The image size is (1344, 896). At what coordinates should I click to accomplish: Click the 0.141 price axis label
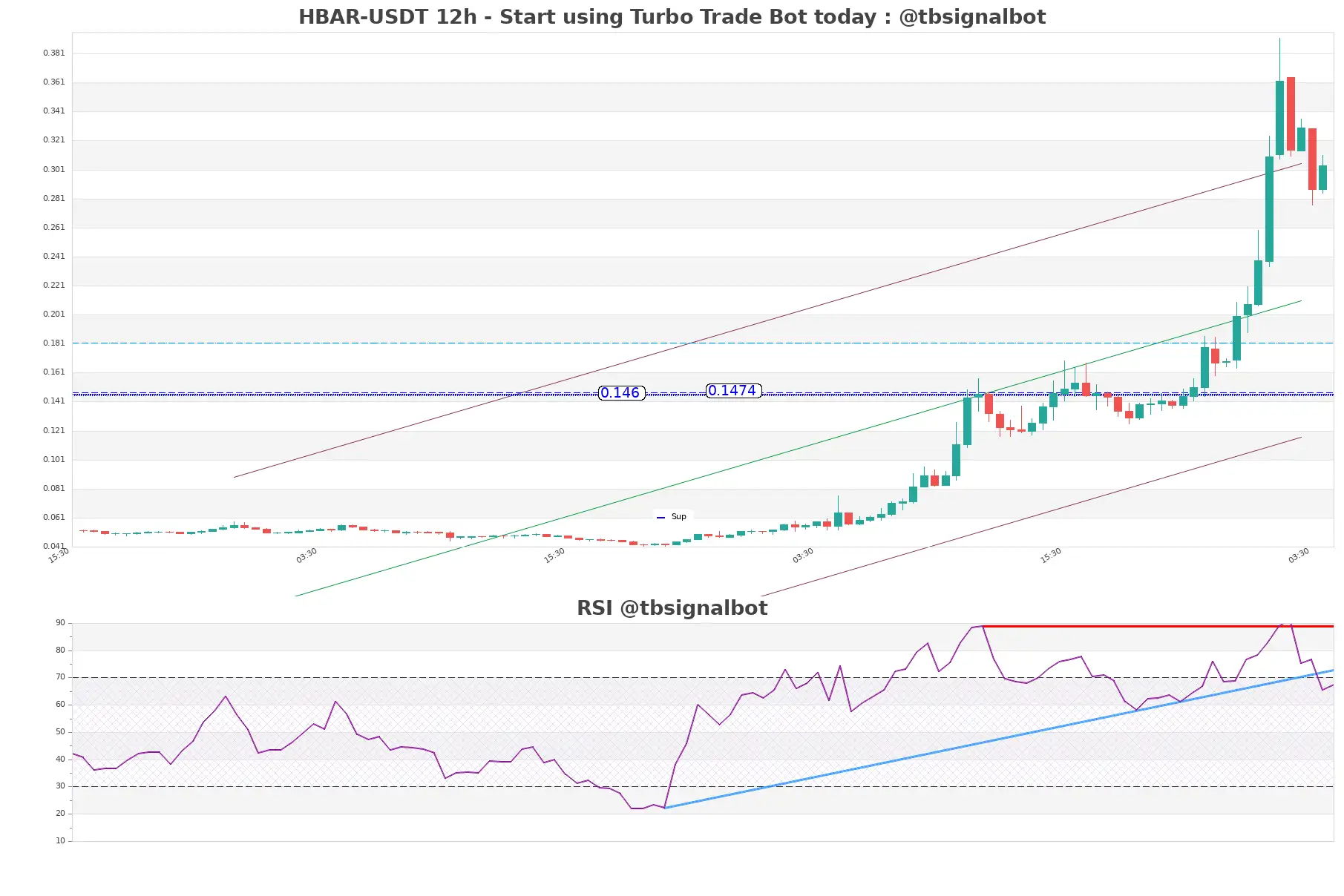click(x=53, y=401)
